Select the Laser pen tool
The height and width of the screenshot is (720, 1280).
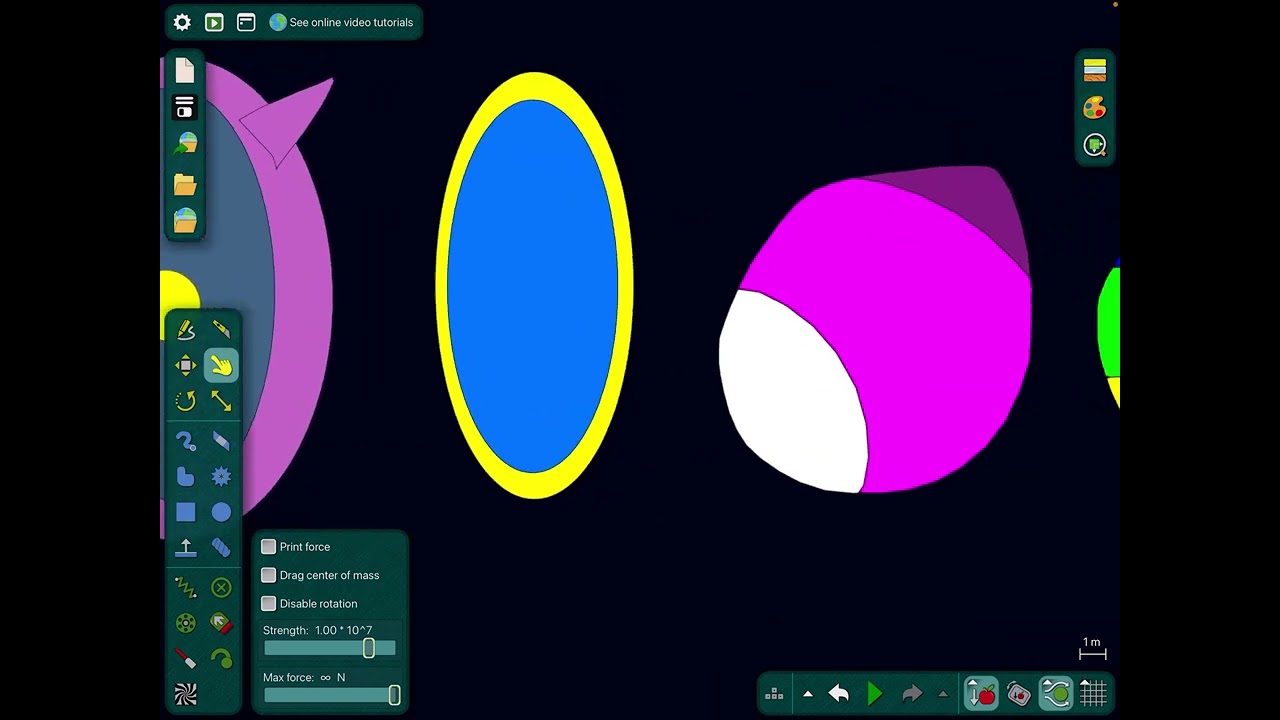click(x=186, y=659)
